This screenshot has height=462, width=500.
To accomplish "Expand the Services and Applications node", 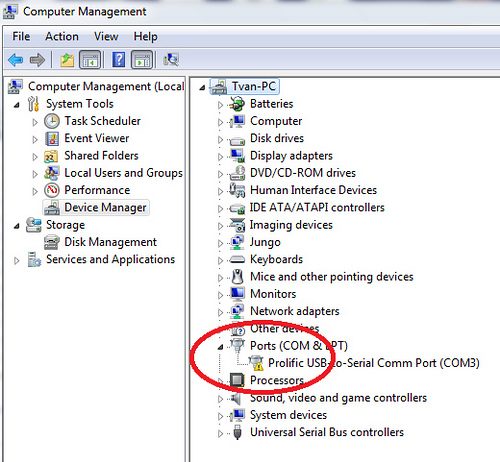I will [x=17, y=260].
